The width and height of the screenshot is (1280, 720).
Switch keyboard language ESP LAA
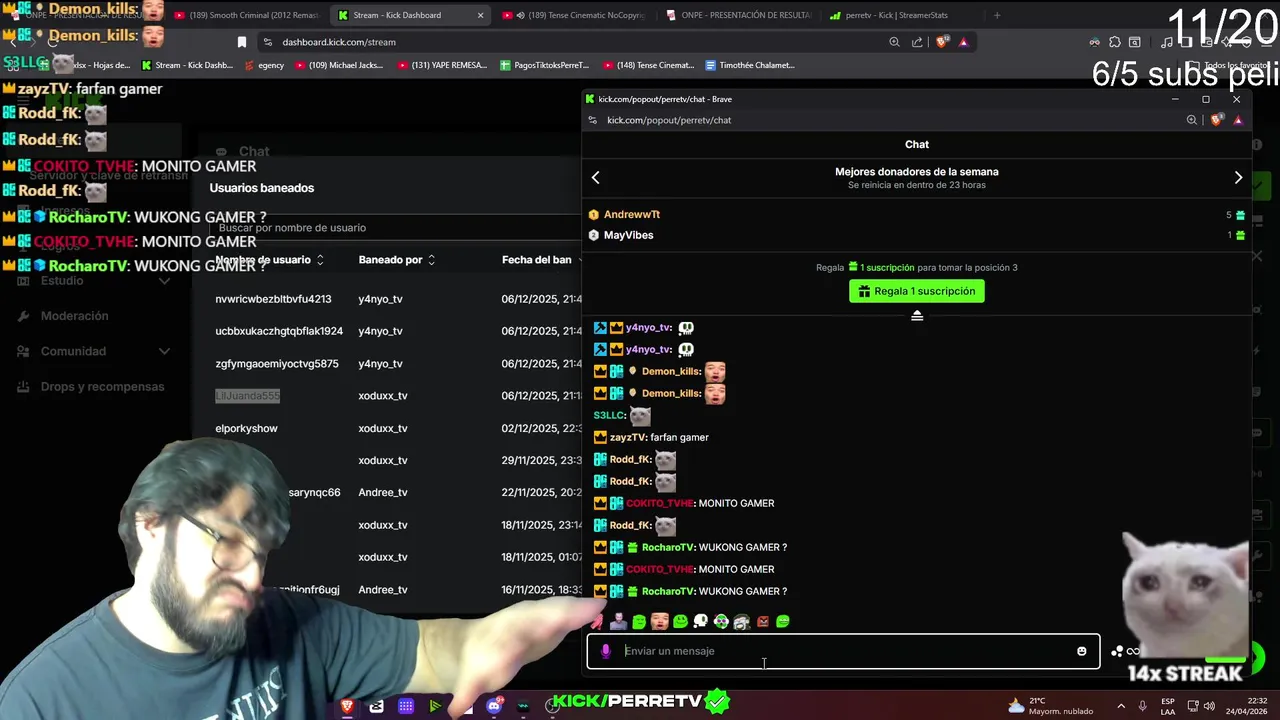click(x=1168, y=706)
